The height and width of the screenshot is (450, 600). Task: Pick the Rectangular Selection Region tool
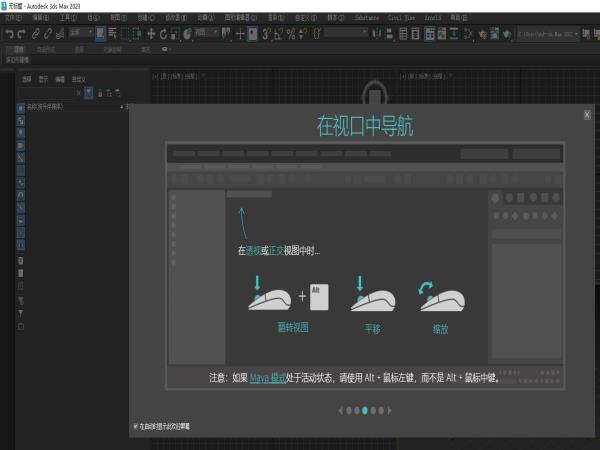coord(125,34)
